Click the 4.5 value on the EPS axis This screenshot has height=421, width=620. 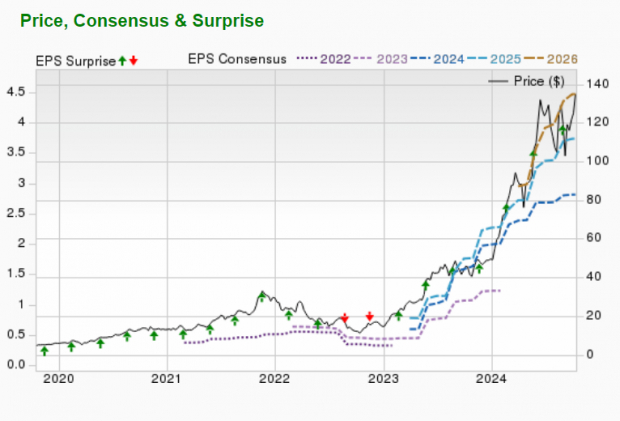(x=16, y=92)
